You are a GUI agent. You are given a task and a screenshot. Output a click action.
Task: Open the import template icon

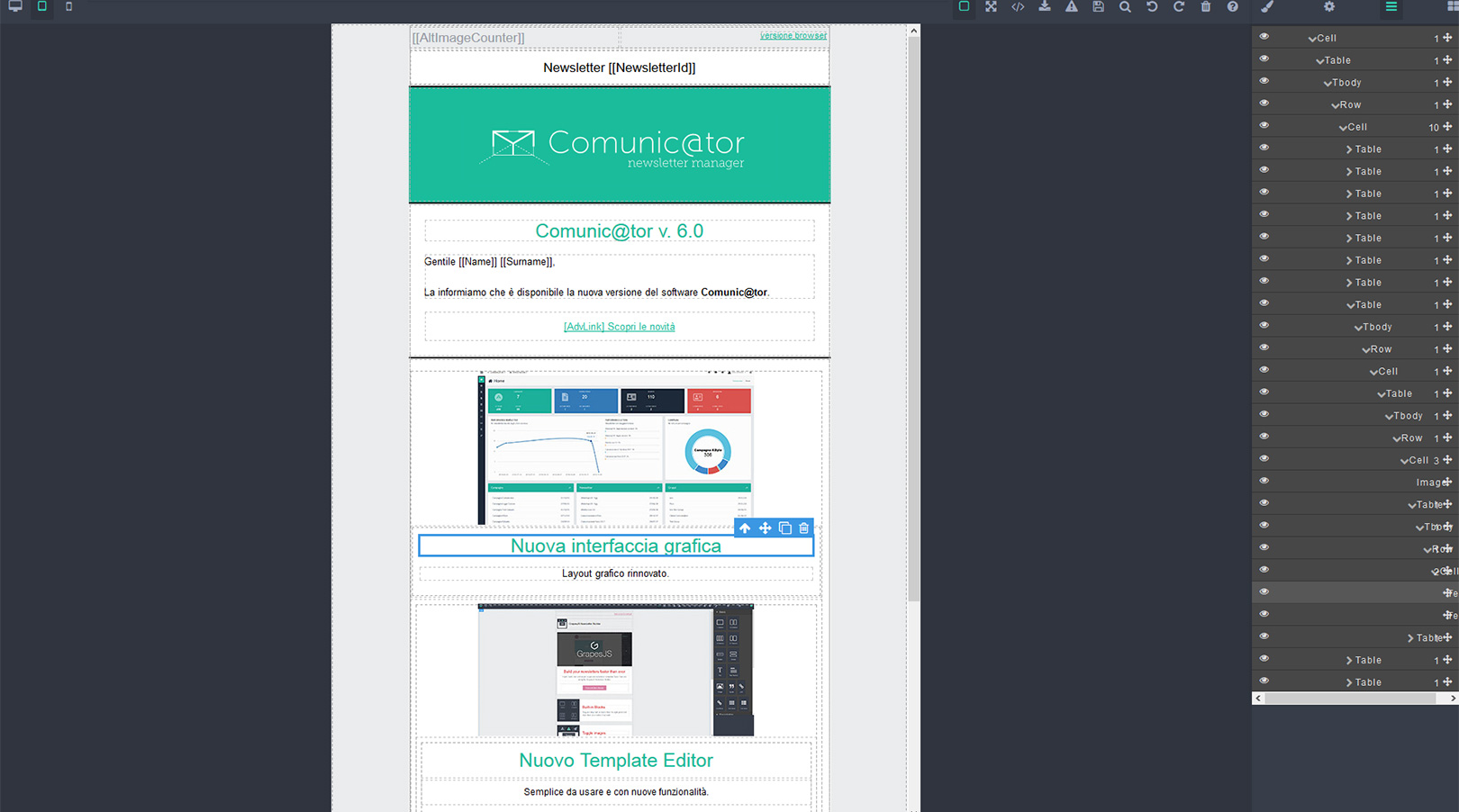coord(1045,6)
